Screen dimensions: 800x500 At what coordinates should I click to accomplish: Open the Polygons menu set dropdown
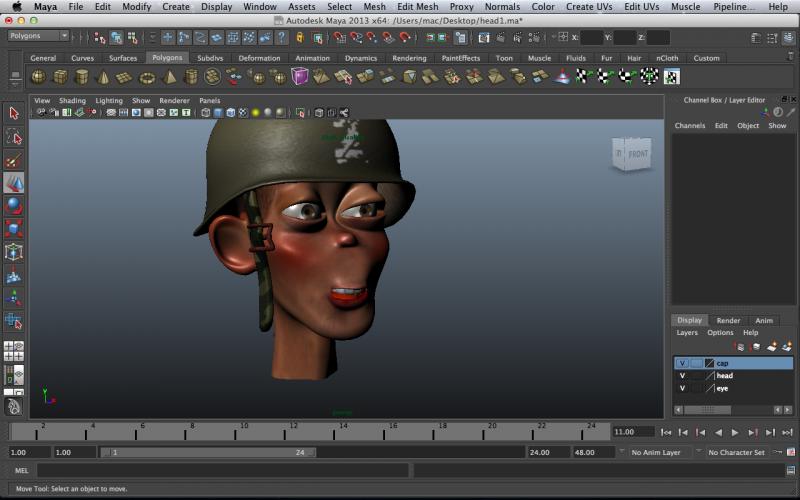(x=38, y=36)
